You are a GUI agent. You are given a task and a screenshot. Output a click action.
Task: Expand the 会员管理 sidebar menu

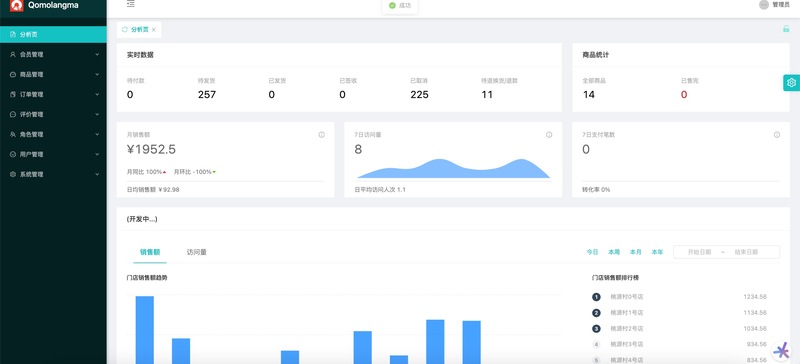click(x=53, y=54)
